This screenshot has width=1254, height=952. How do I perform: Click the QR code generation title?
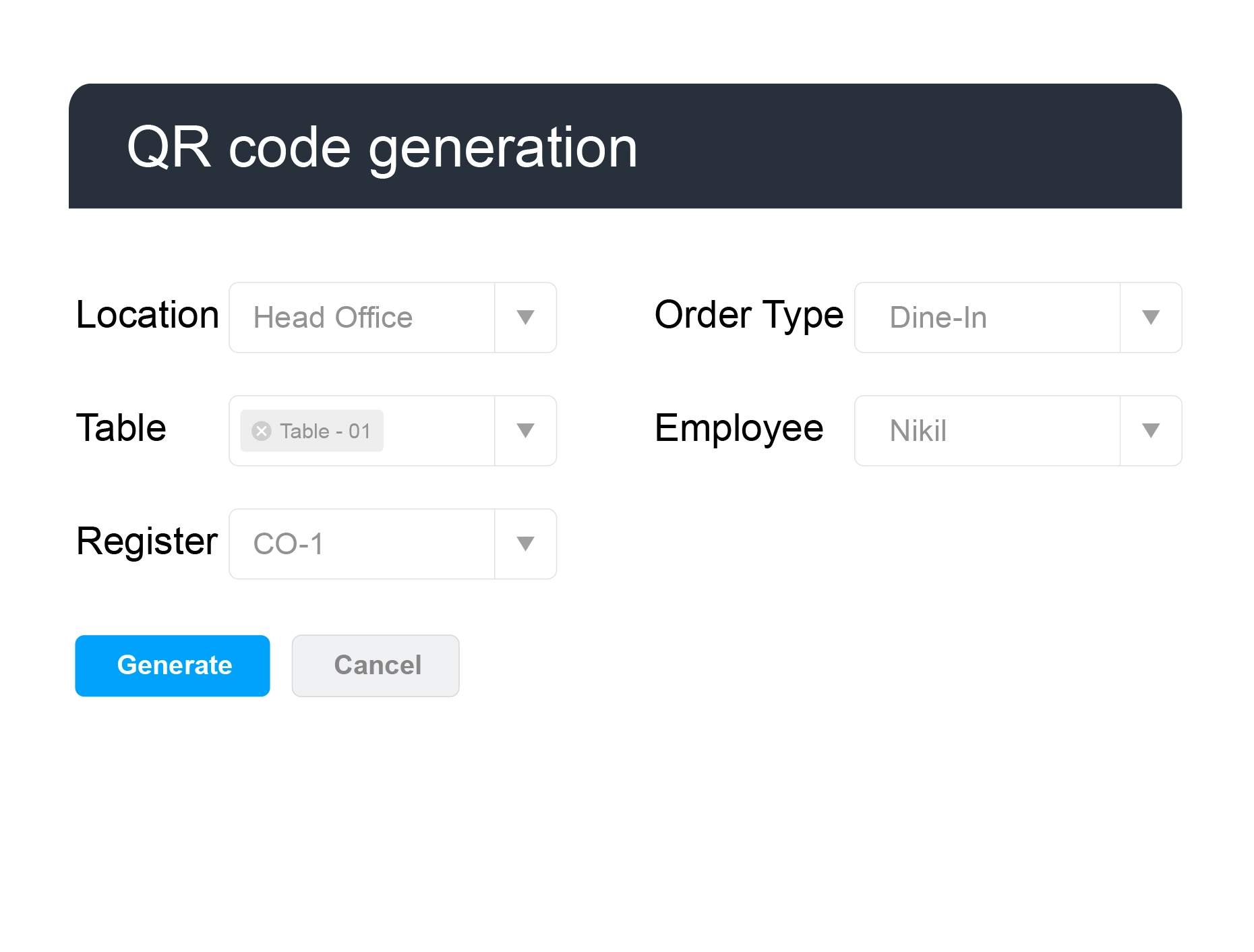pos(382,148)
